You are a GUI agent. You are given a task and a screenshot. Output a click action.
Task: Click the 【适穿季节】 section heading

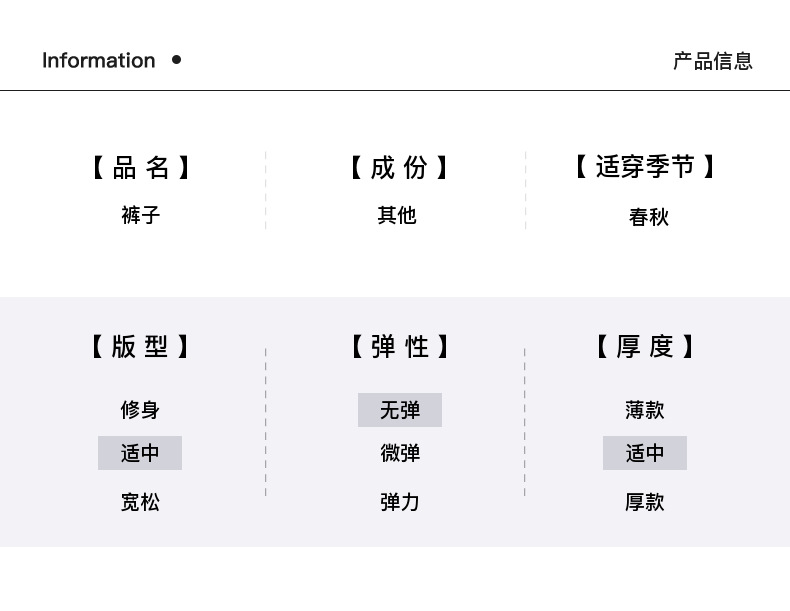(x=645, y=167)
